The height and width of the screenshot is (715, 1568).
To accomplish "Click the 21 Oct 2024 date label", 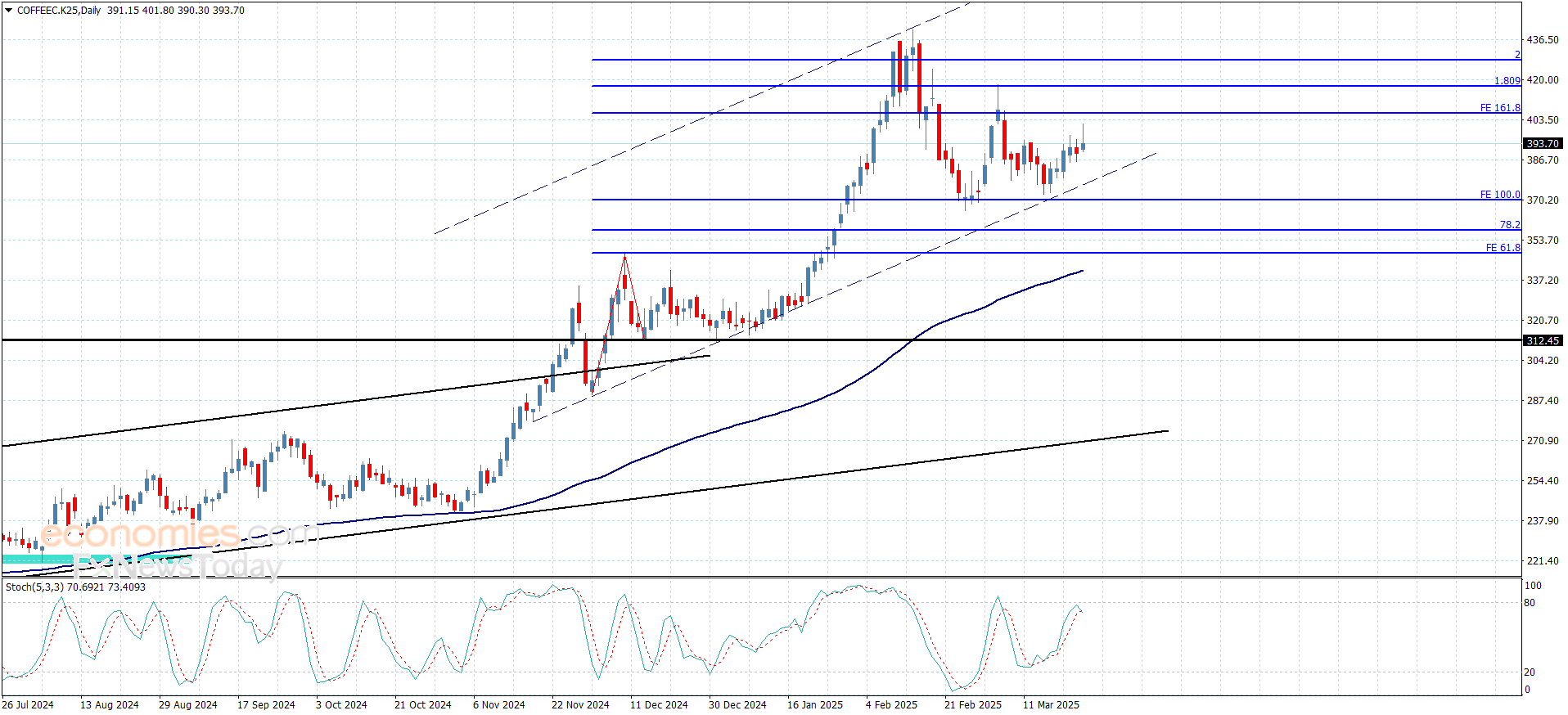I will (423, 705).
